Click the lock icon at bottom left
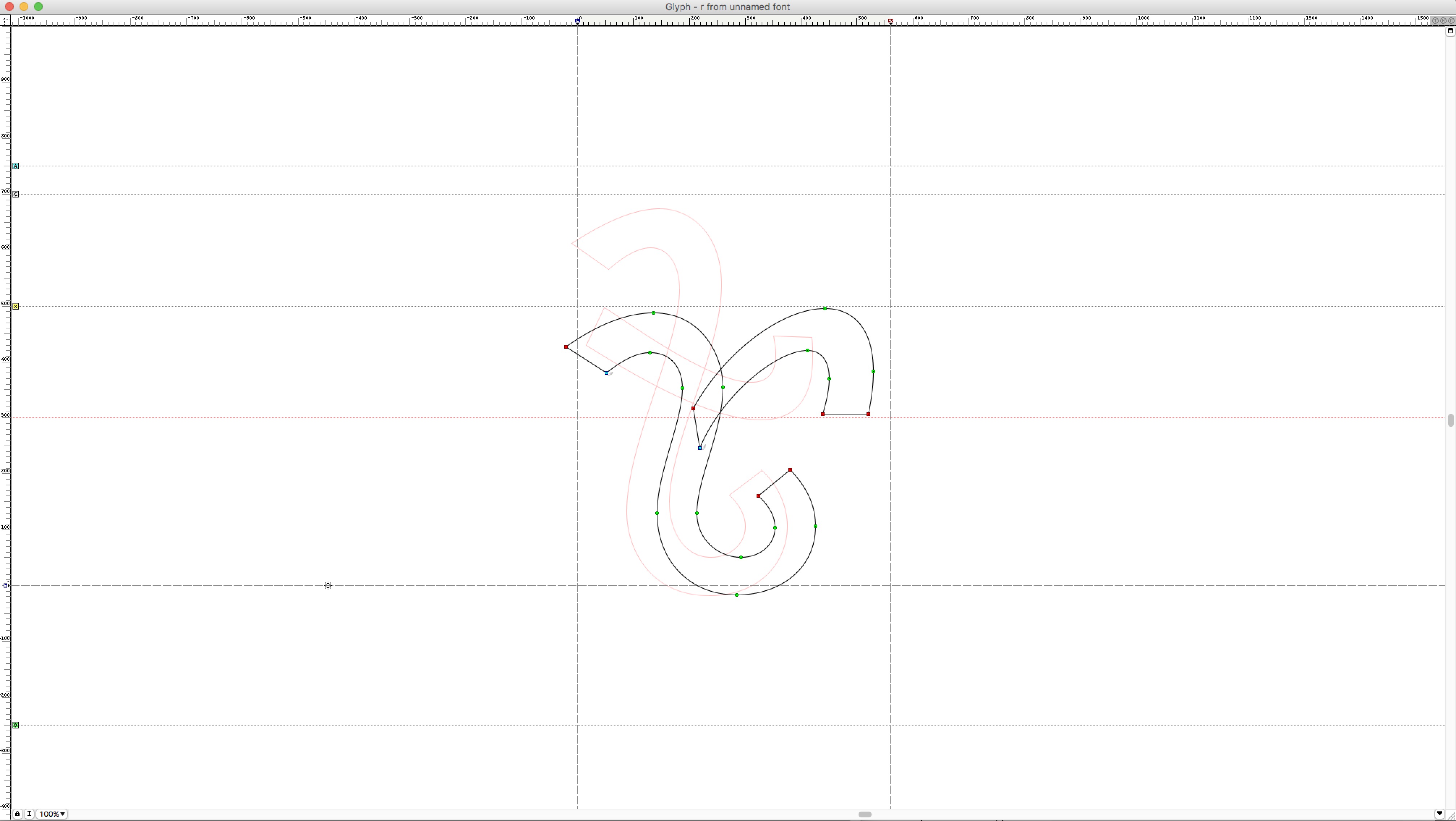This screenshot has height=821, width=1456. point(17,814)
